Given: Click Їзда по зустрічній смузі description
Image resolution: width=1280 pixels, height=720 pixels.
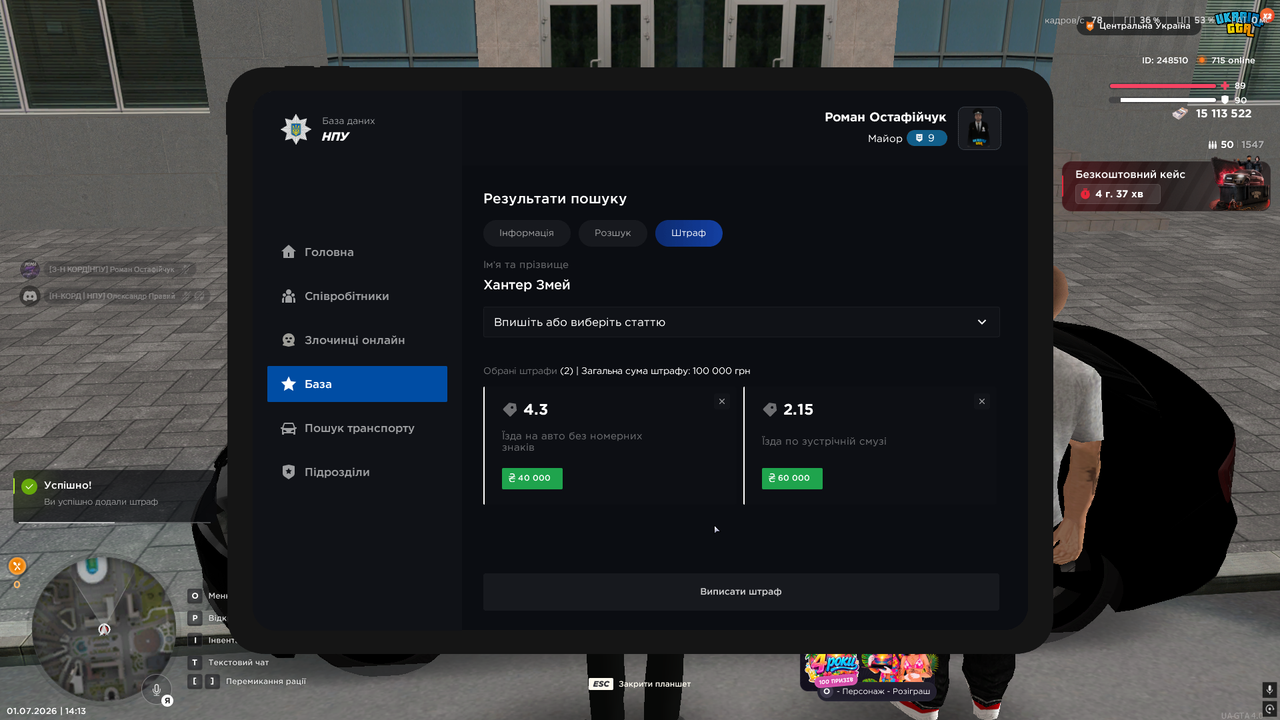Looking at the screenshot, I should tap(824, 441).
